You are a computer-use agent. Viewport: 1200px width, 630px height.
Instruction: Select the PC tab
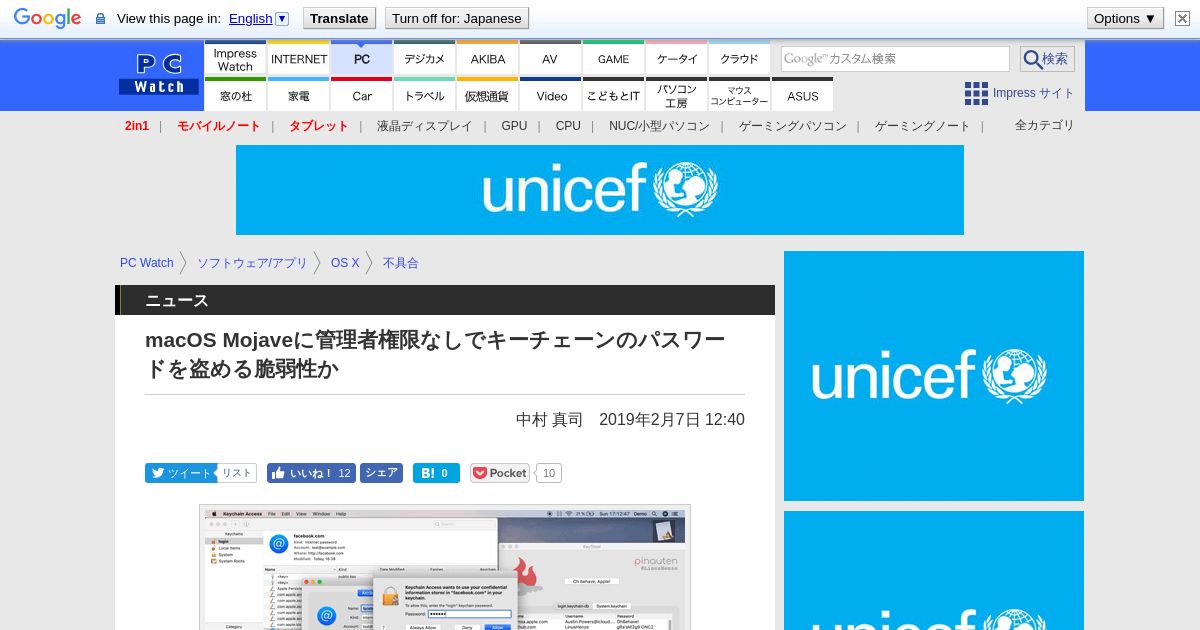click(x=362, y=59)
